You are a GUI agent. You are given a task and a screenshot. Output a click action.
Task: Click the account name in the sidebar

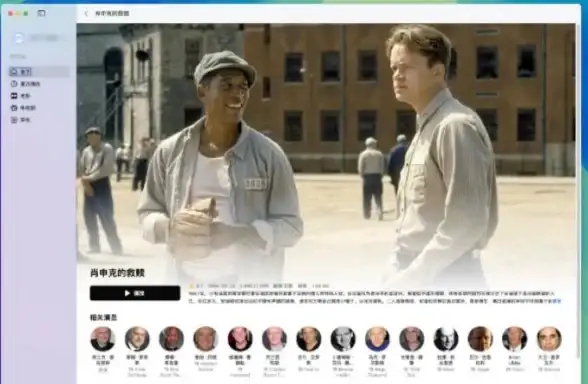44,38
